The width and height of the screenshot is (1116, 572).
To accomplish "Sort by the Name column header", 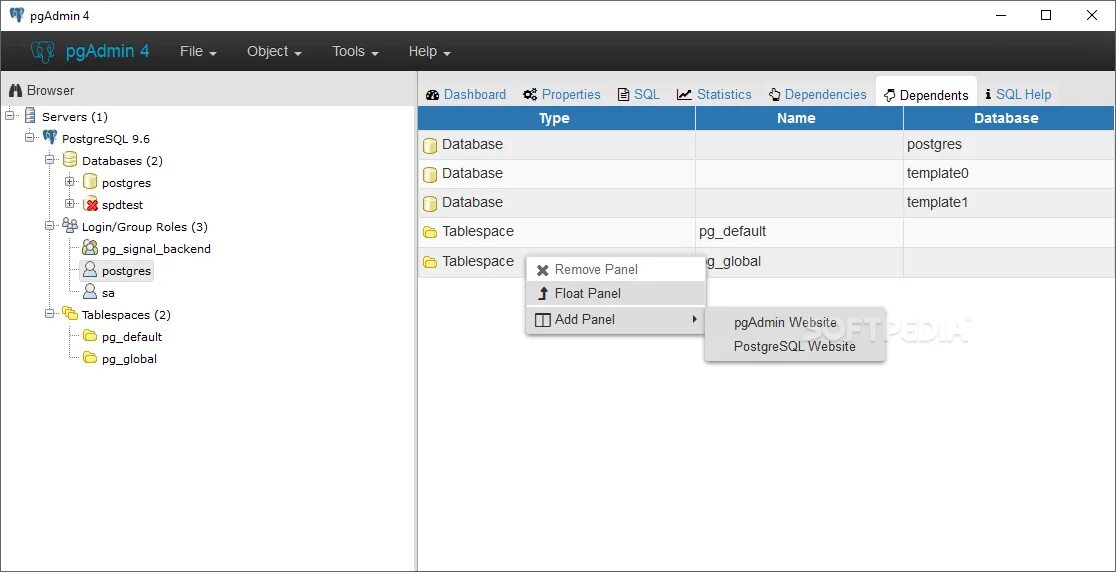I will pyautogui.click(x=799, y=118).
